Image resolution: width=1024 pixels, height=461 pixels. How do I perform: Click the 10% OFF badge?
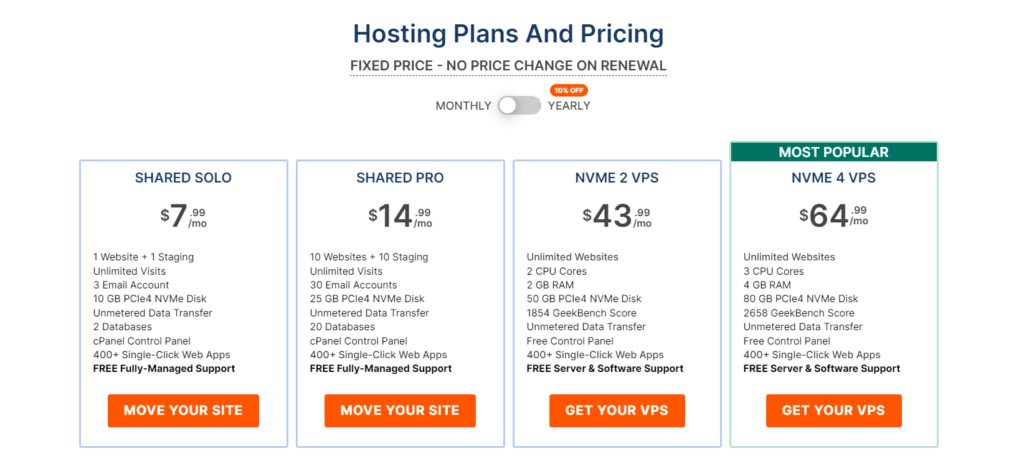point(568,90)
